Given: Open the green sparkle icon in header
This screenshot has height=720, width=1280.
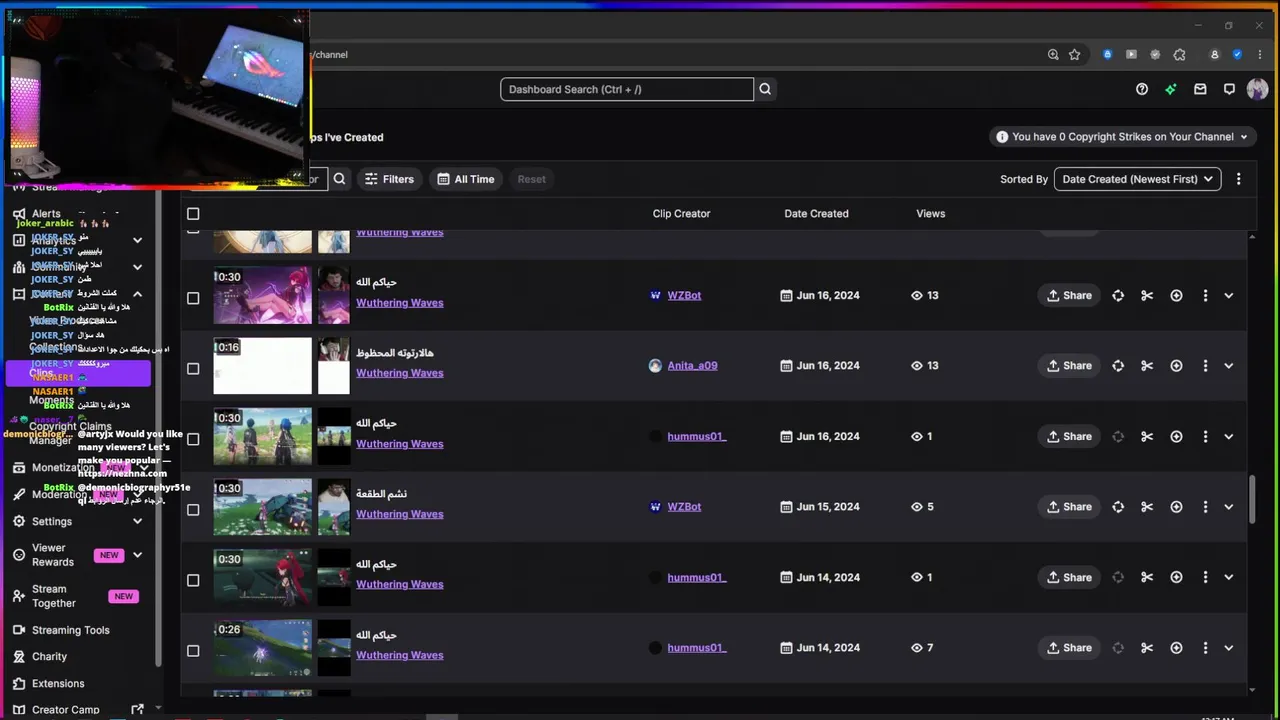Looking at the screenshot, I should (x=1171, y=89).
